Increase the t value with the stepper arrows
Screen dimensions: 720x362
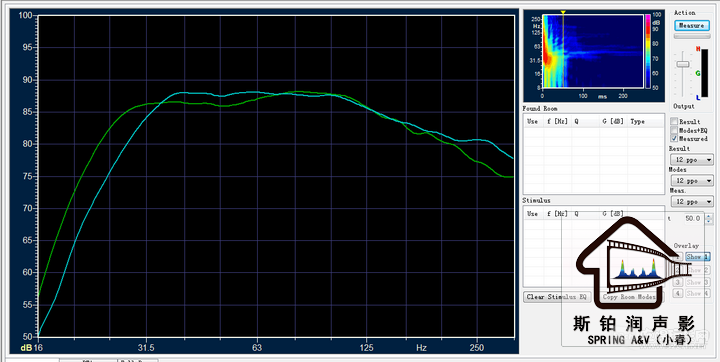click(x=708, y=216)
